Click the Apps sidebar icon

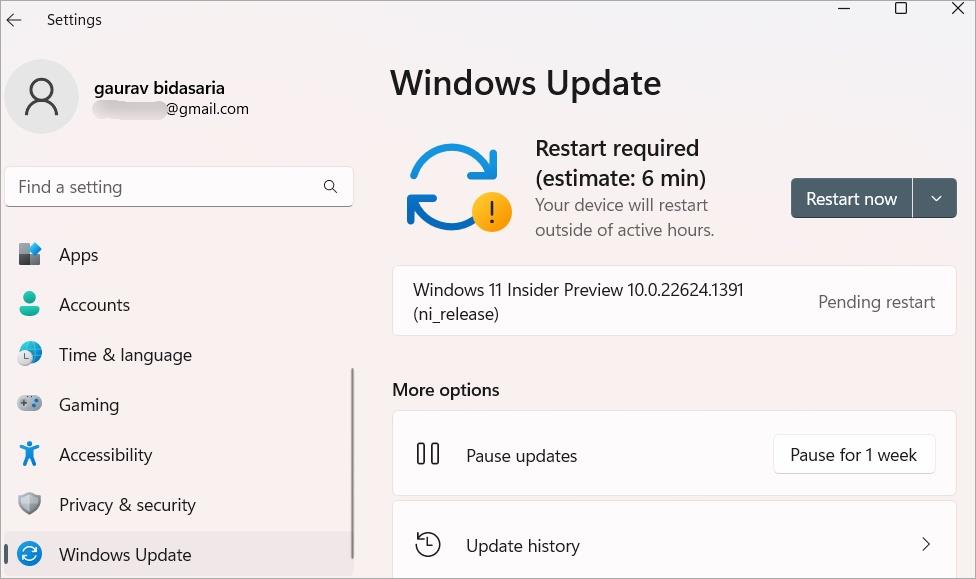[x=29, y=255]
